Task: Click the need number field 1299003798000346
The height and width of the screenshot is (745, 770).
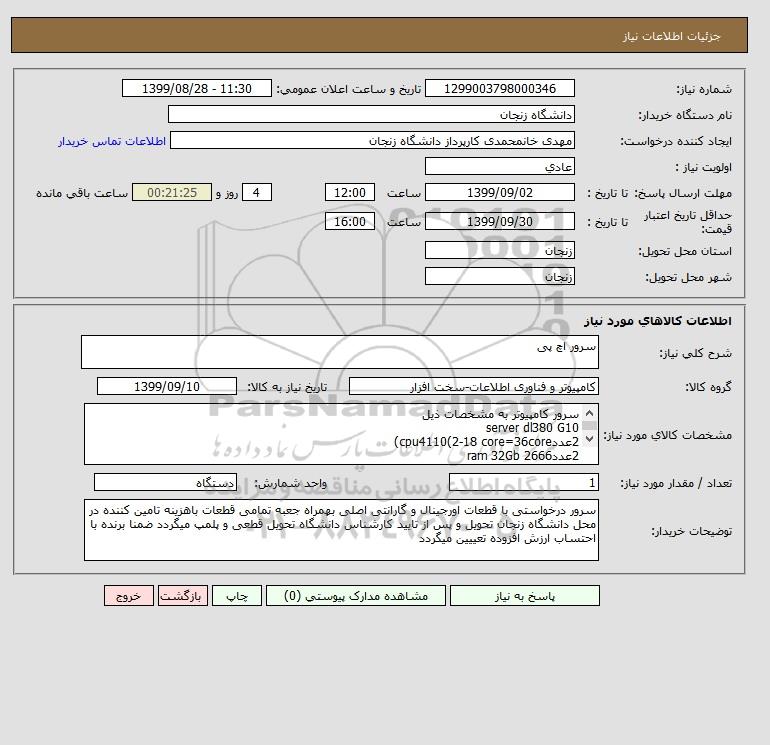Action: coord(499,89)
